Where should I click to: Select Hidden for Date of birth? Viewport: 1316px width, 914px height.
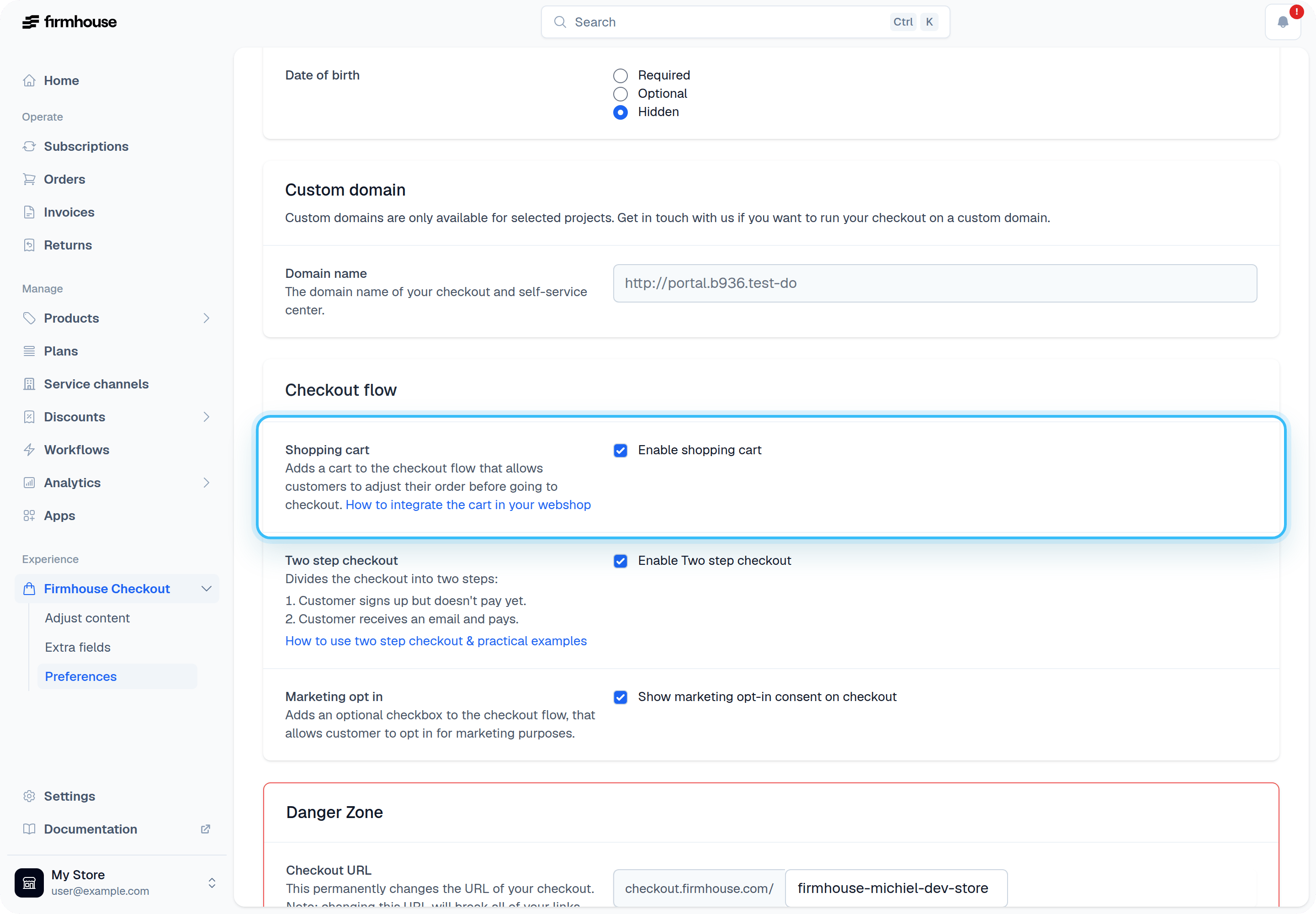[x=620, y=112]
